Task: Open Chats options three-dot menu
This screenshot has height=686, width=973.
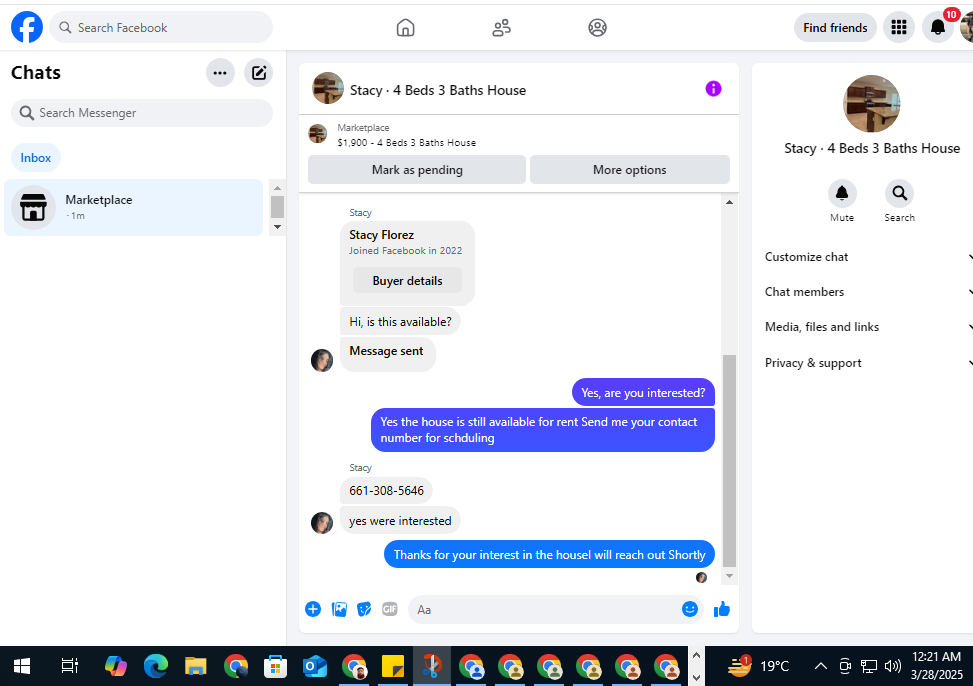Action: 220,73
